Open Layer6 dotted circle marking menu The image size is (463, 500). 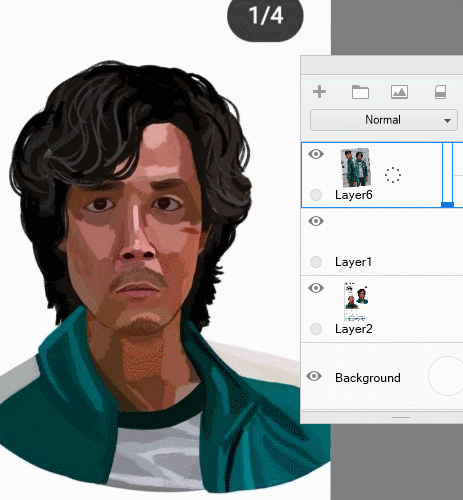pyautogui.click(x=393, y=175)
